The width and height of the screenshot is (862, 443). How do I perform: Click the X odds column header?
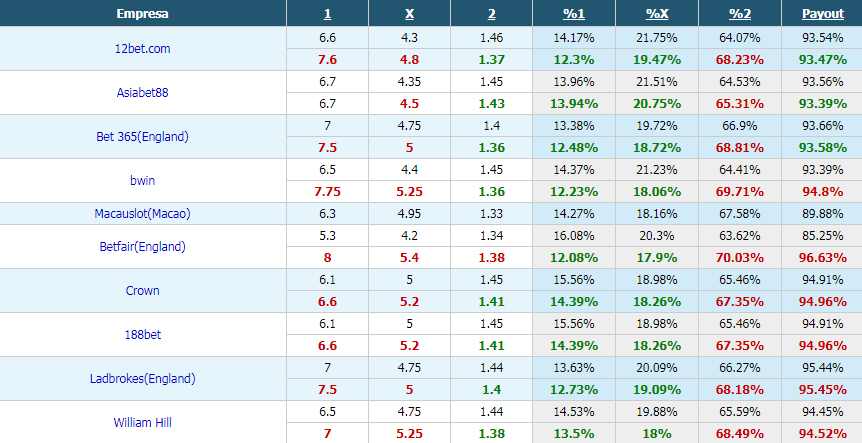(410, 14)
